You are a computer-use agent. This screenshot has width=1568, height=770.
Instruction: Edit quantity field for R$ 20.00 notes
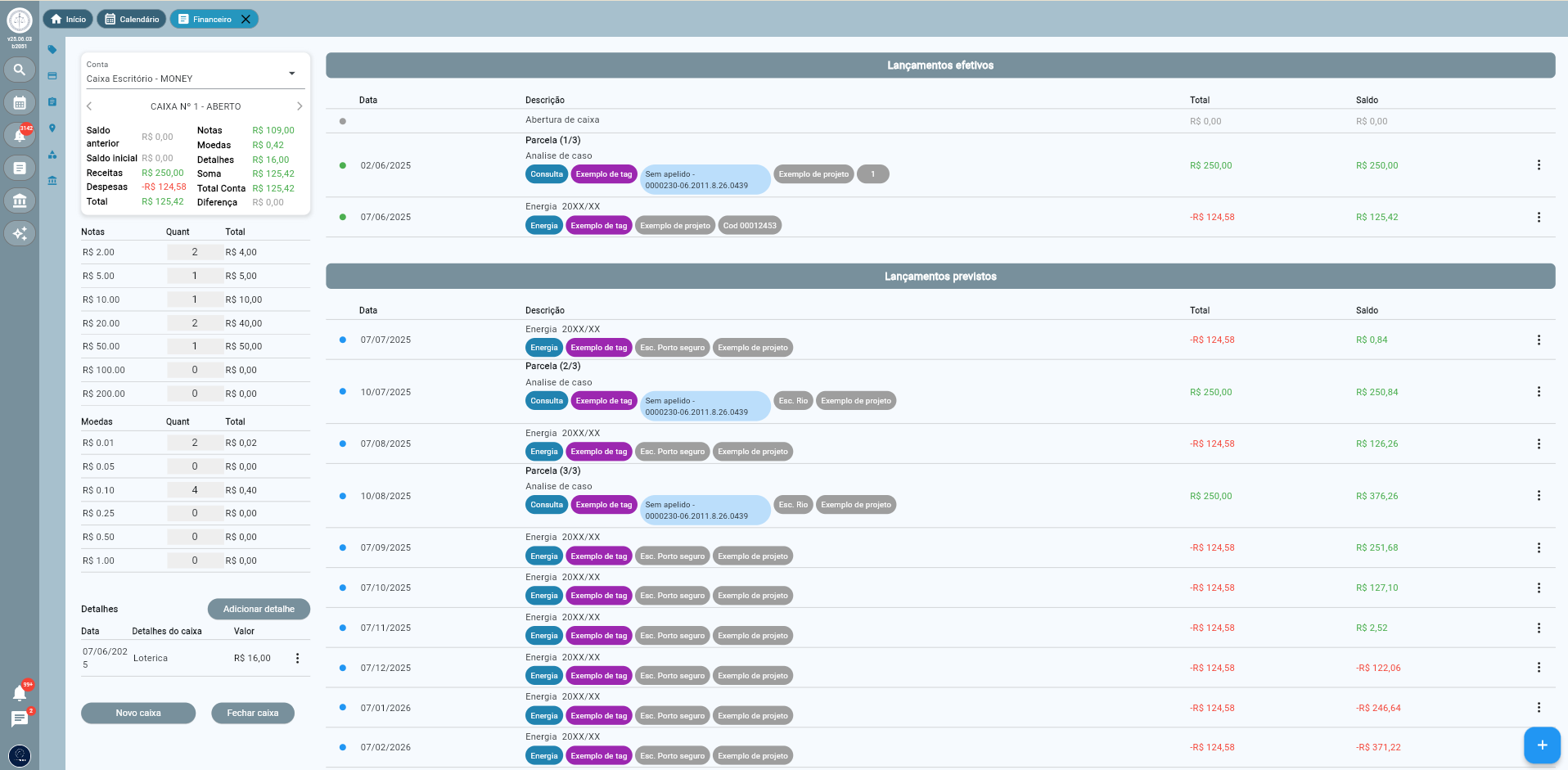click(195, 323)
